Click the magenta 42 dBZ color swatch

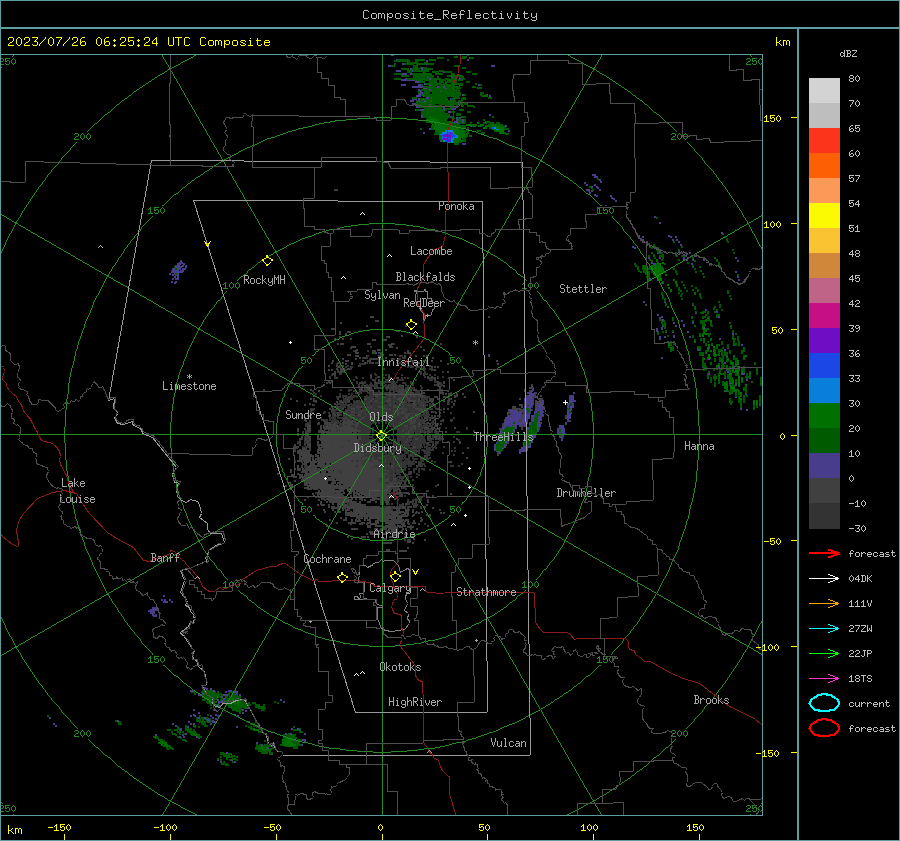(824, 315)
